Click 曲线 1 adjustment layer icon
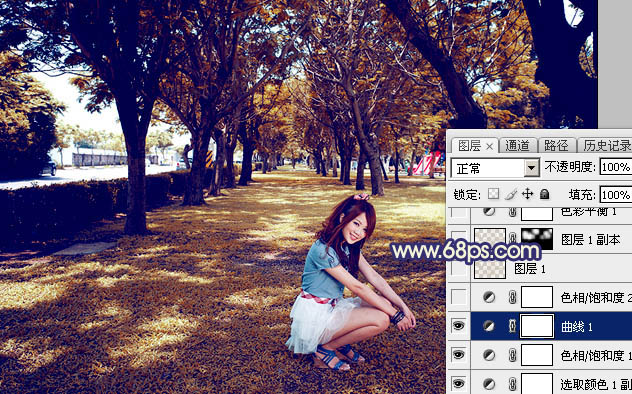The image size is (632, 394). pos(489,326)
